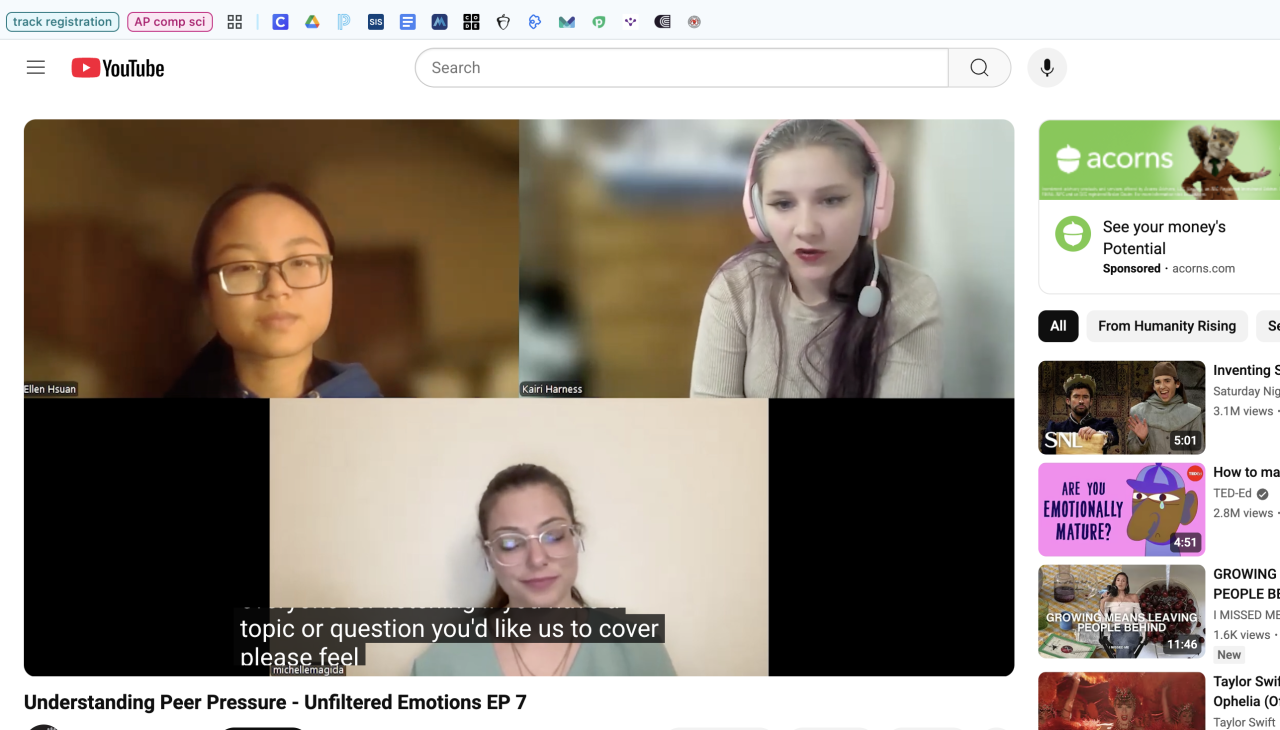Open the 'Growing Means Leaving People Behind' thumbnail
The width and height of the screenshot is (1280, 730).
click(1121, 612)
